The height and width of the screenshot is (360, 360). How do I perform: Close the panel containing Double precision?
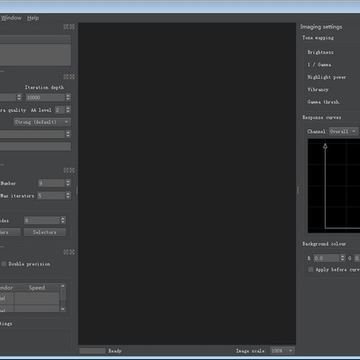(x=72, y=252)
